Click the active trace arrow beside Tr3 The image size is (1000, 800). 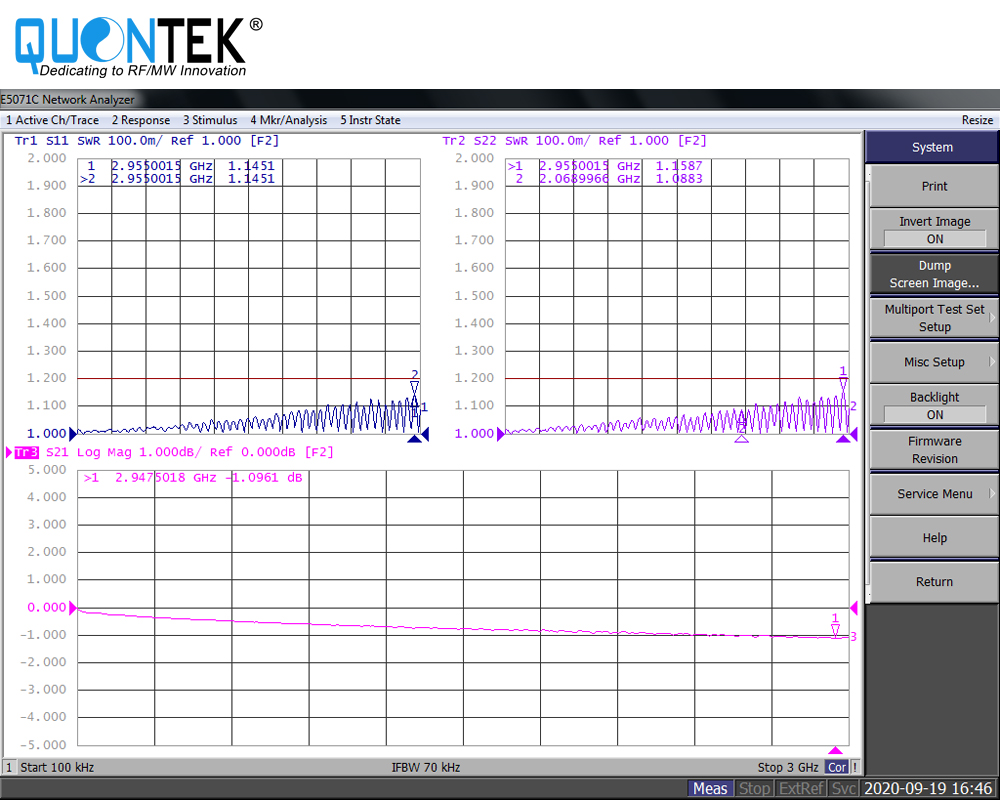9,452
